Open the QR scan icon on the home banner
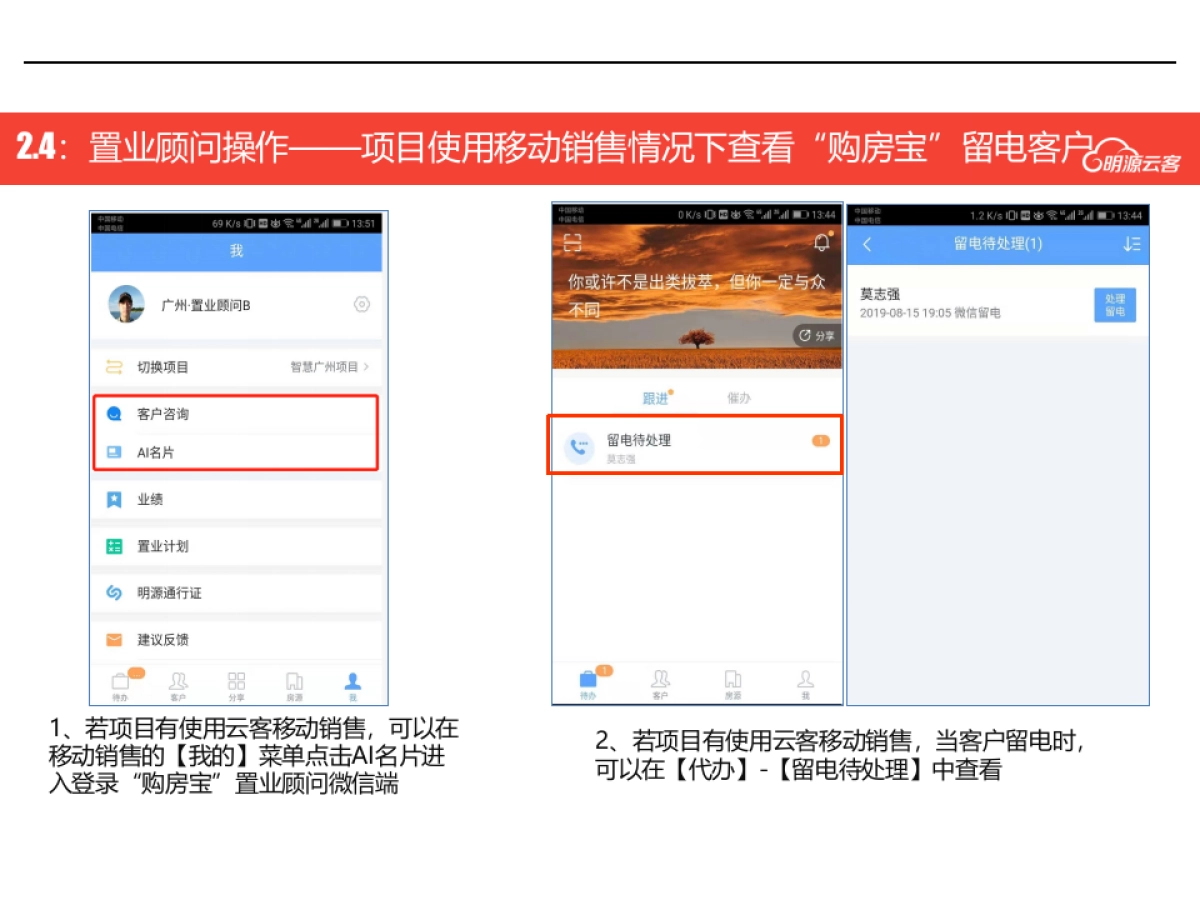 (x=573, y=242)
